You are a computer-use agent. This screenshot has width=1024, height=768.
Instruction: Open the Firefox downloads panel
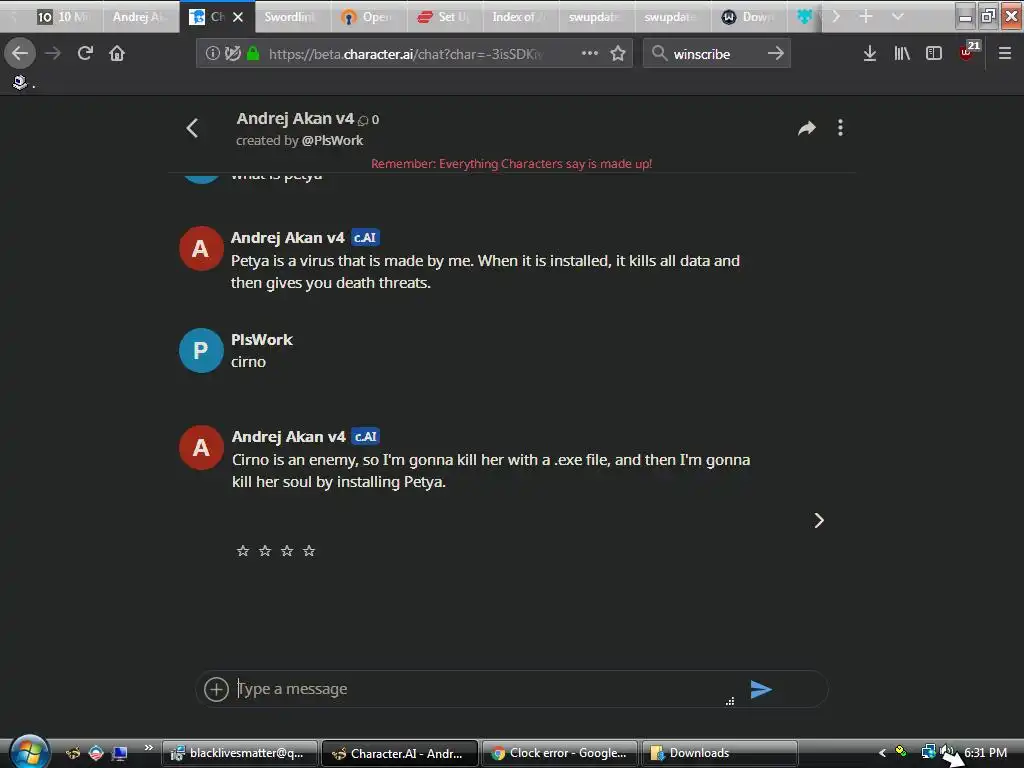(x=869, y=54)
